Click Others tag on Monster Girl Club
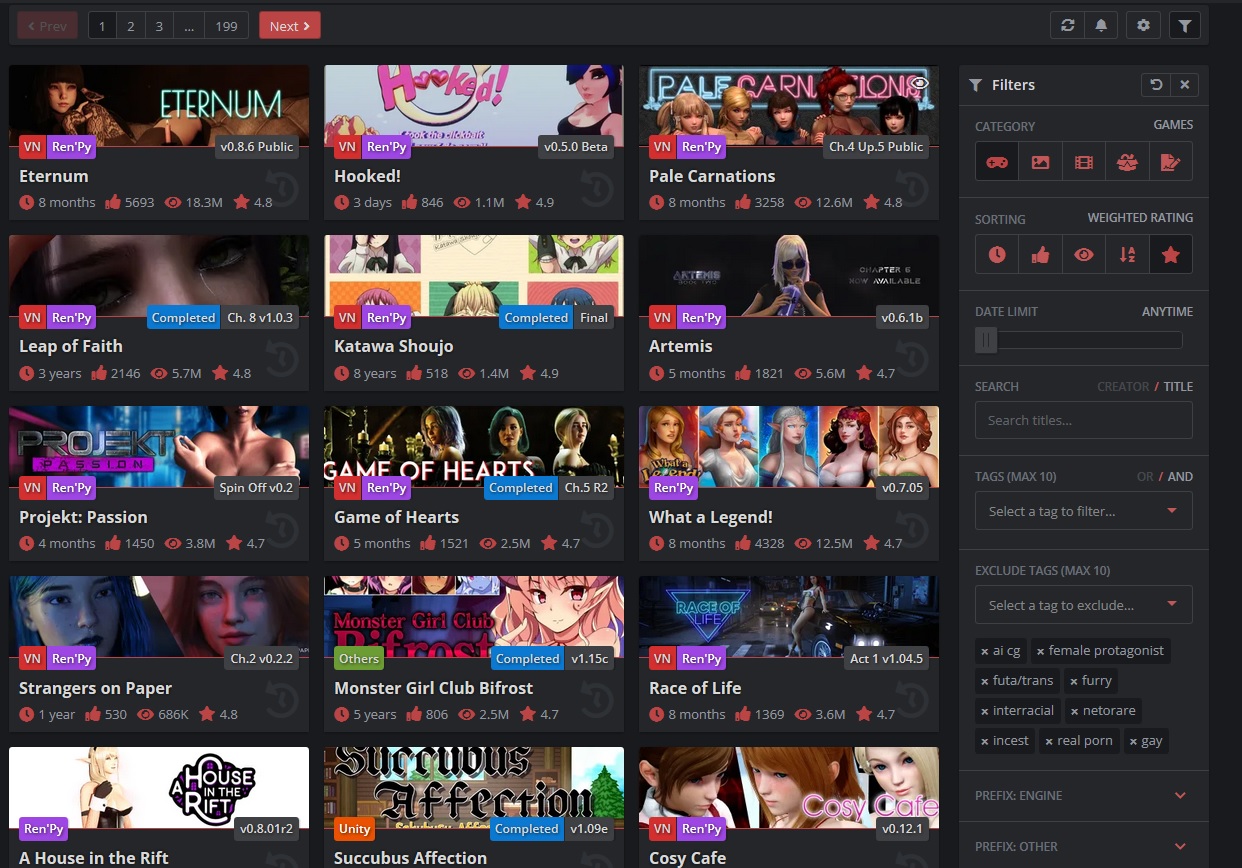The width and height of the screenshot is (1242, 868). coord(359,658)
